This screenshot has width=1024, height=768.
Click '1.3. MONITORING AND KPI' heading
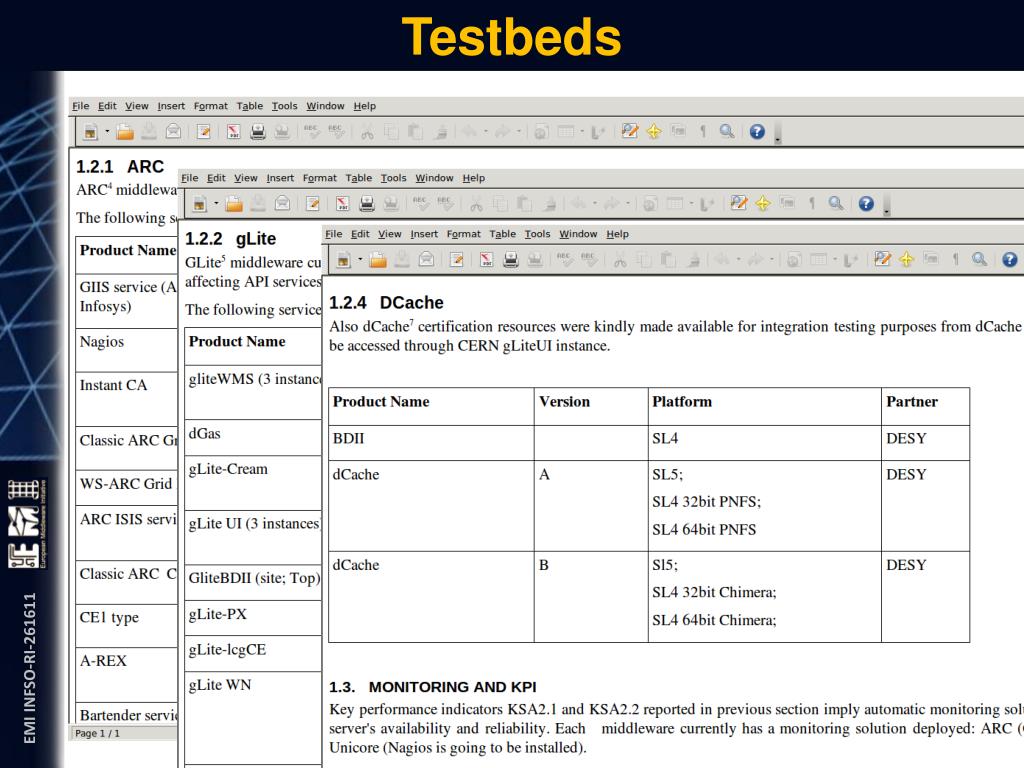(x=432, y=687)
